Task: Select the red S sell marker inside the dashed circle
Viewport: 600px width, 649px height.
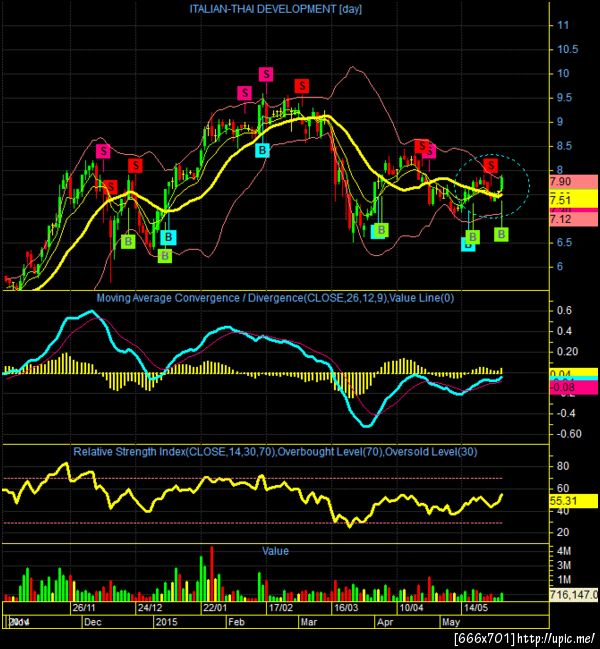Action: coord(491,166)
